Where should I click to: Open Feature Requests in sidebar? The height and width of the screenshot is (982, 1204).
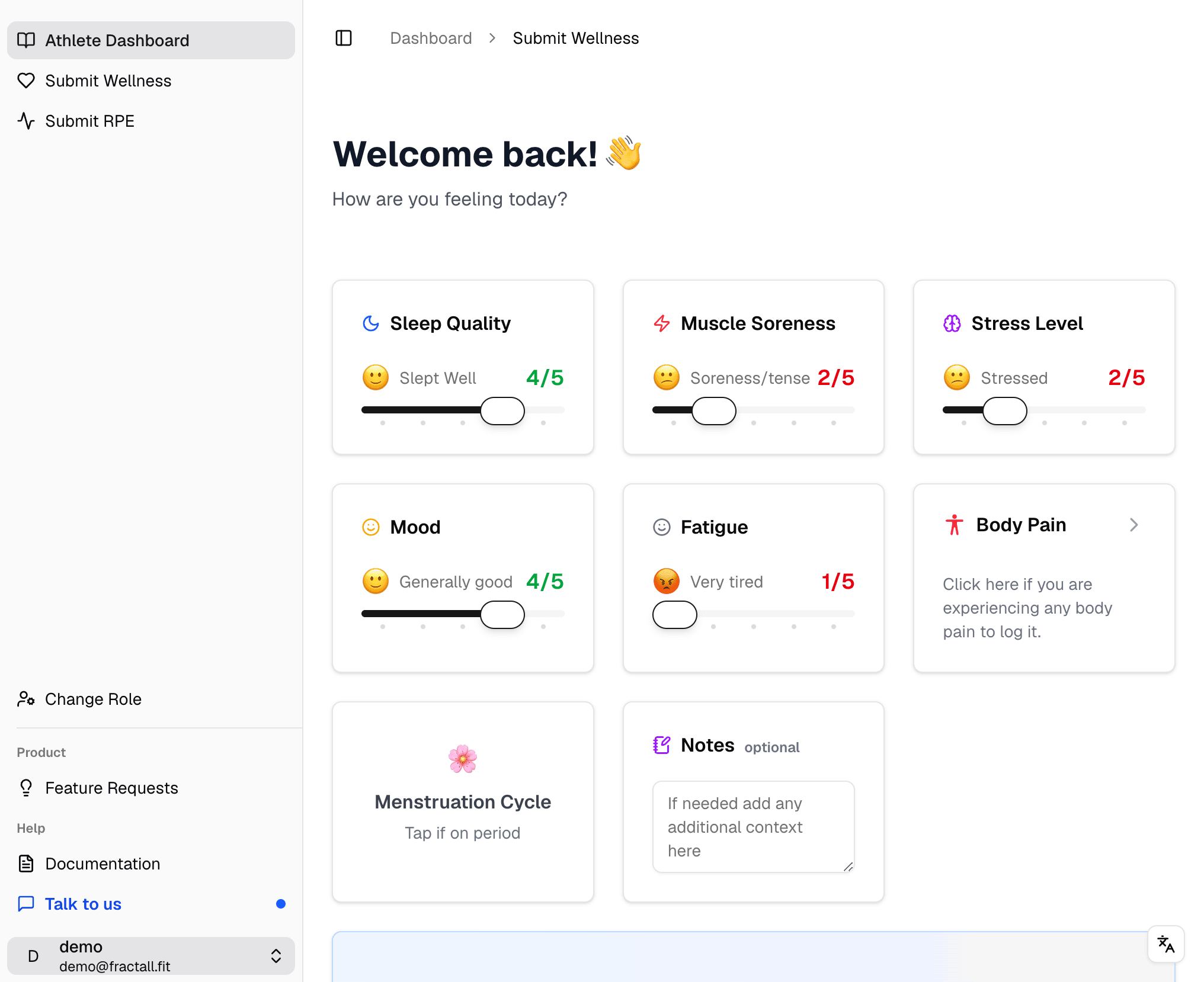(151, 788)
